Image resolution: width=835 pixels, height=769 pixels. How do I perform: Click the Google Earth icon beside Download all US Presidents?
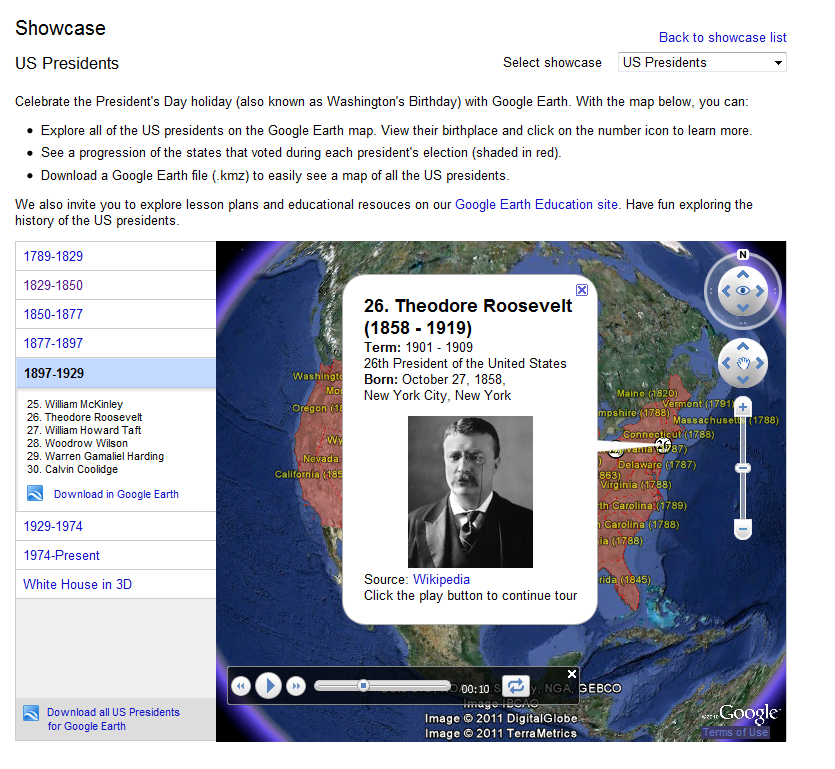[x=31, y=713]
